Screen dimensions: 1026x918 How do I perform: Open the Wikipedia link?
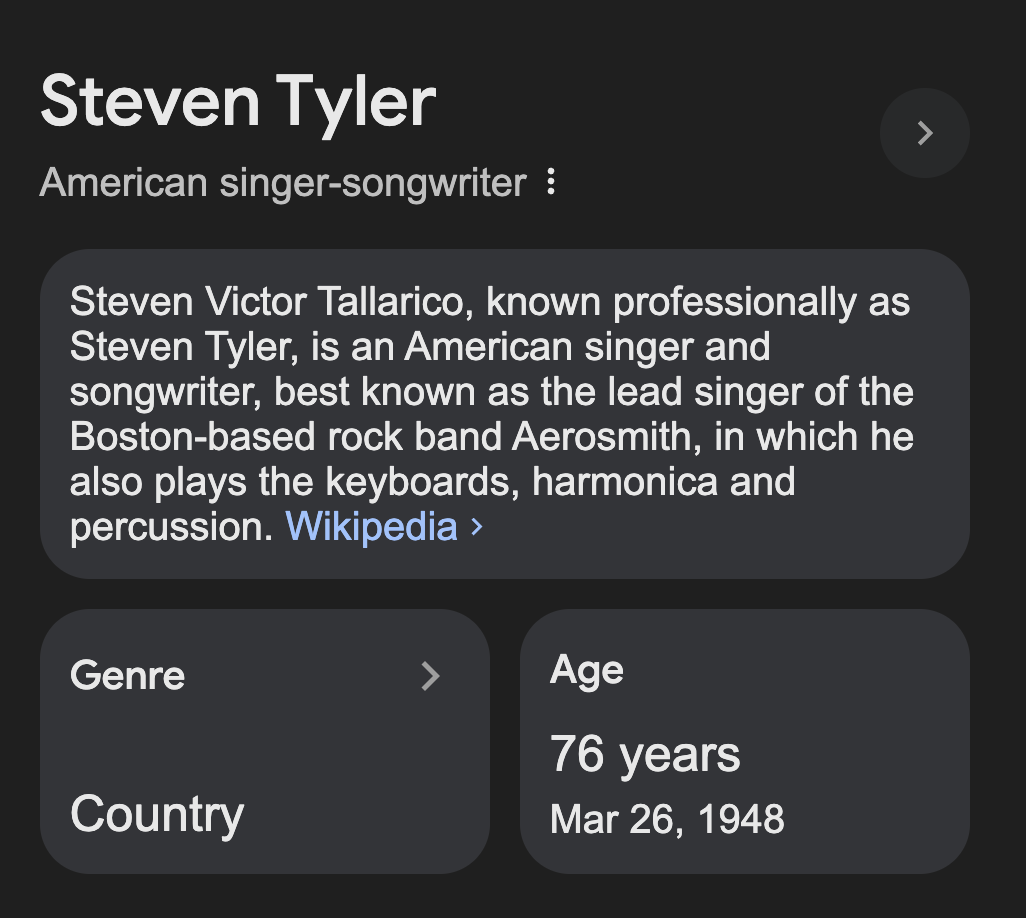pos(371,526)
